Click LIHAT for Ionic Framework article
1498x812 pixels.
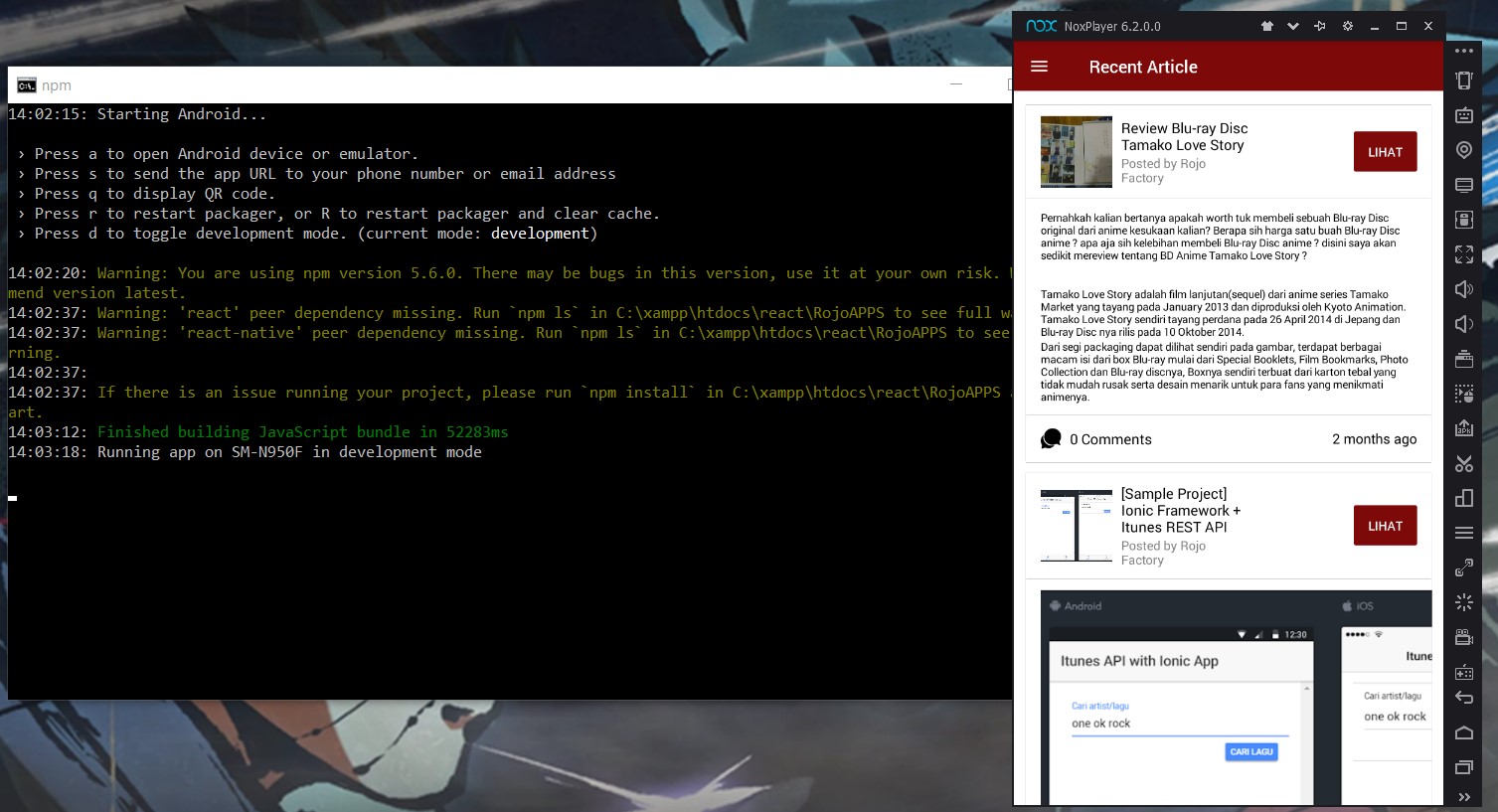click(x=1385, y=526)
